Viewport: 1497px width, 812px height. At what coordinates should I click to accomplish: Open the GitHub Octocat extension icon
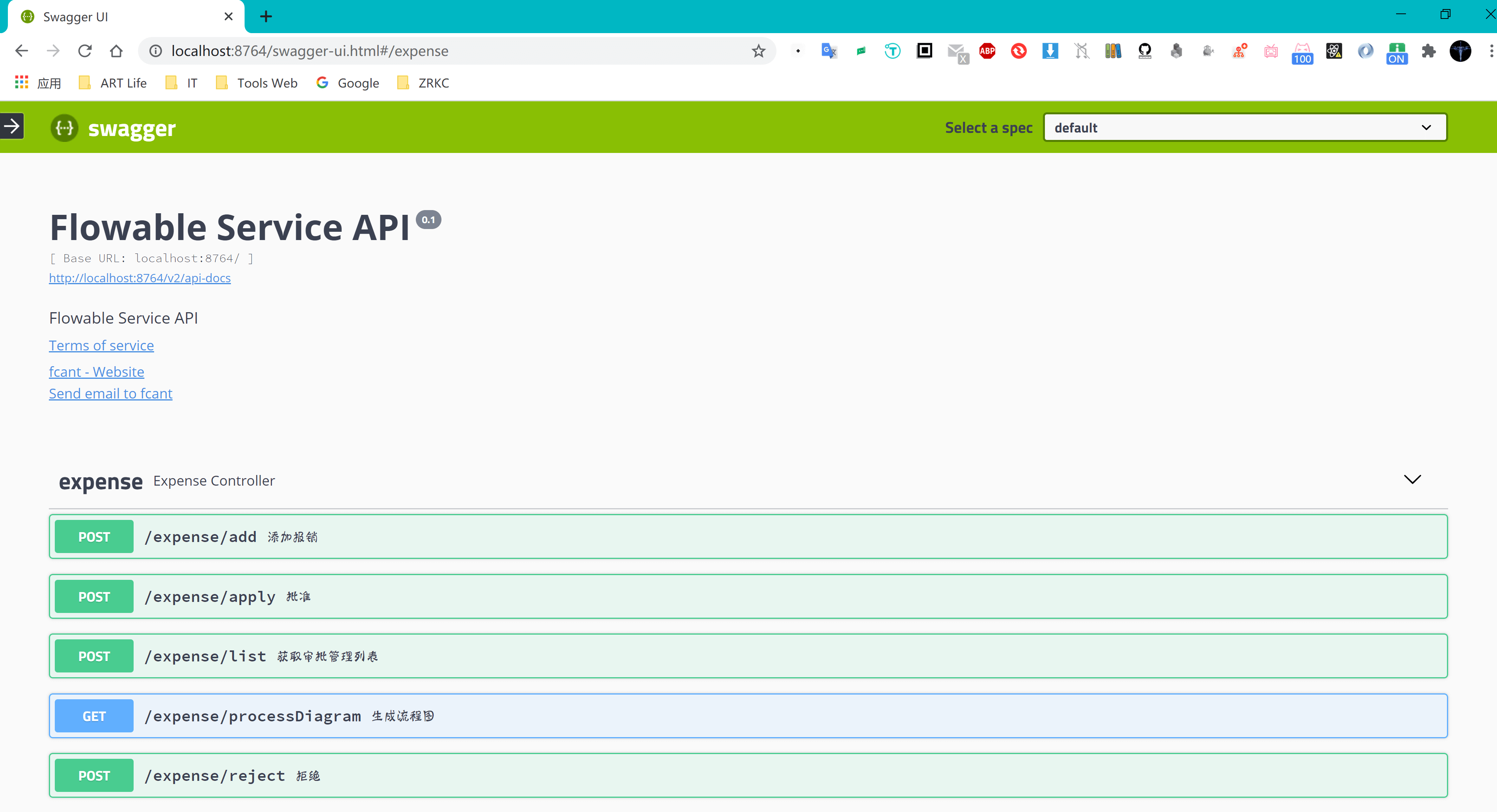1144,51
